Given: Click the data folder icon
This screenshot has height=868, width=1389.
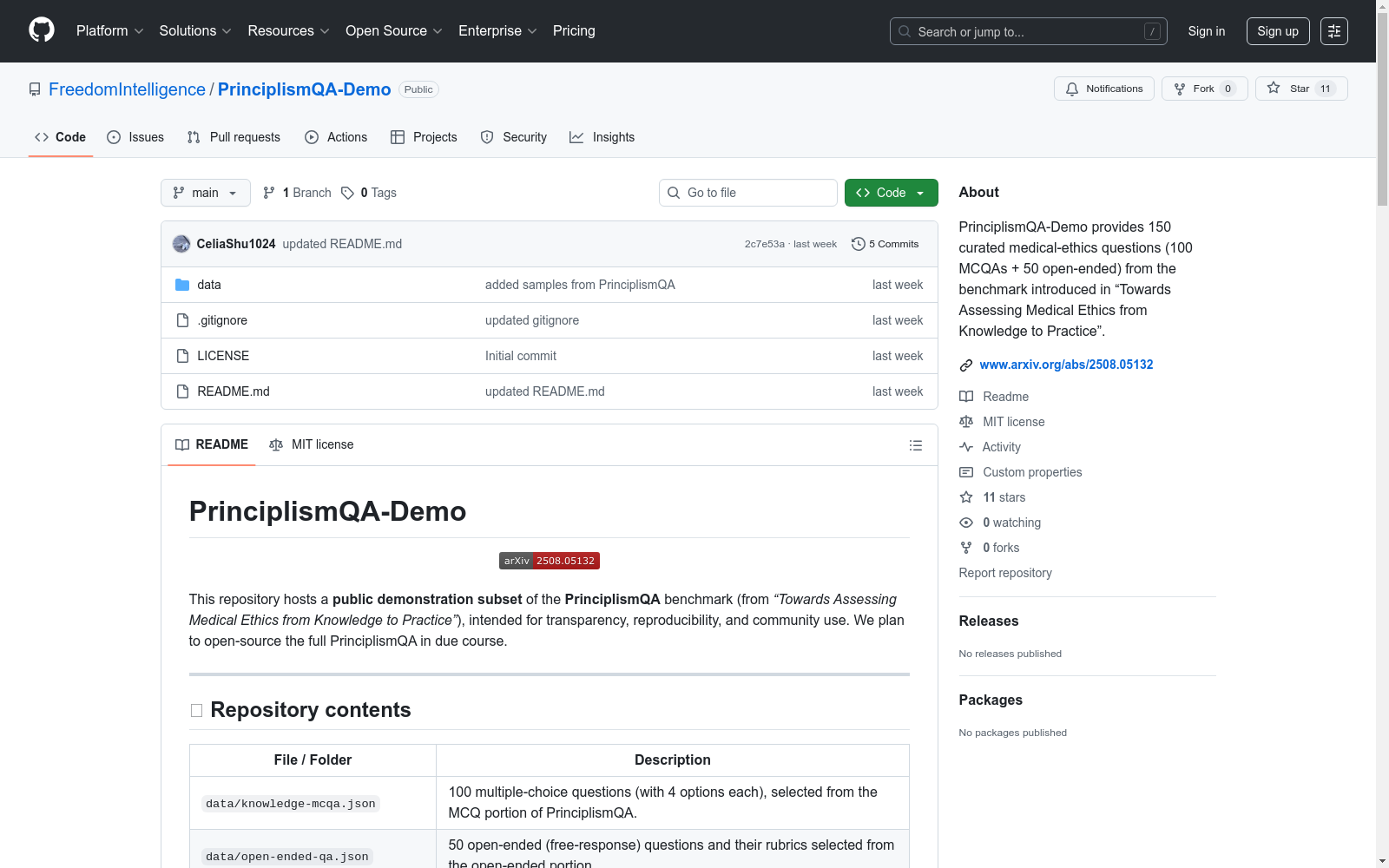Looking at the screenshot, I should 182,285.
